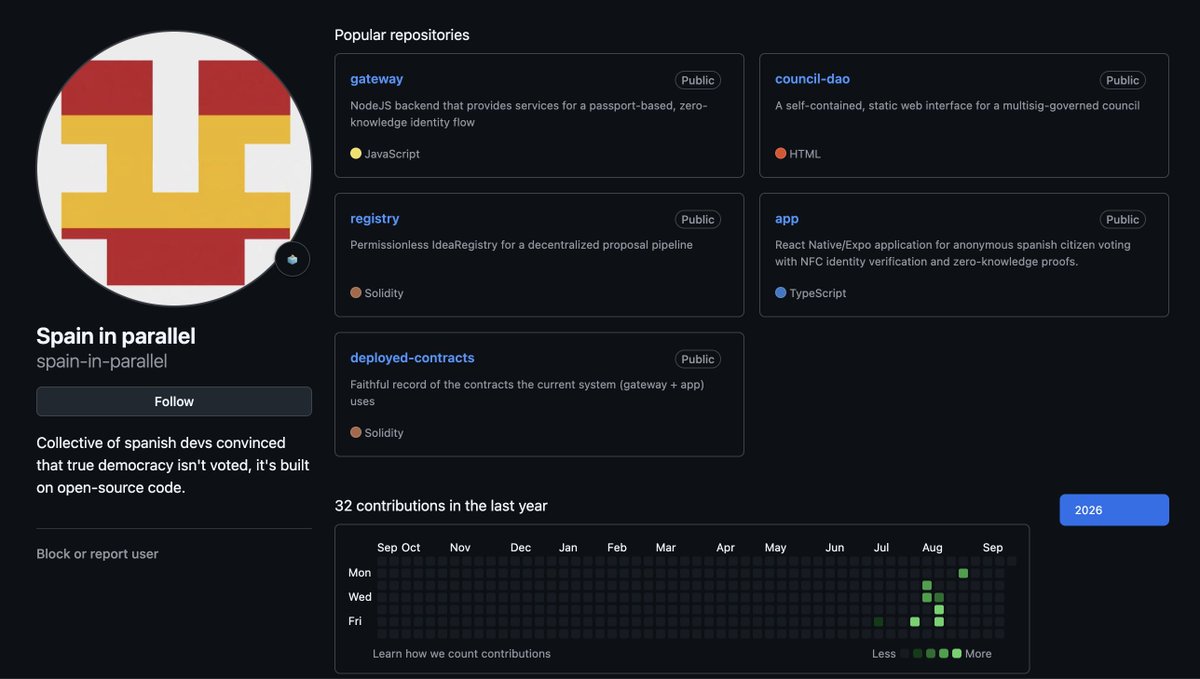The width and height of the screenshot is (1200, 679).
Task: Select the 2026 year button
Action: 1114,510
